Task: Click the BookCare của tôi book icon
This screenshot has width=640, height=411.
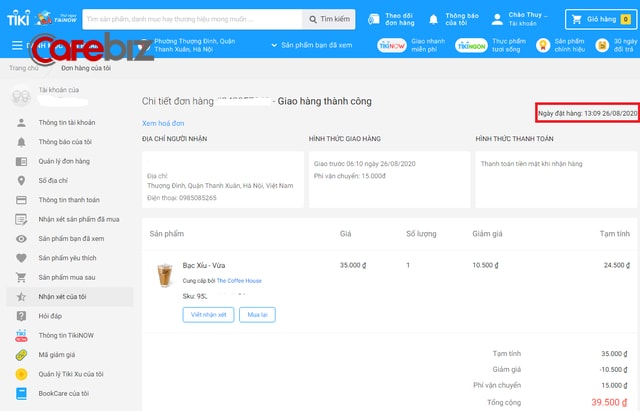Action: pos(21,393)
